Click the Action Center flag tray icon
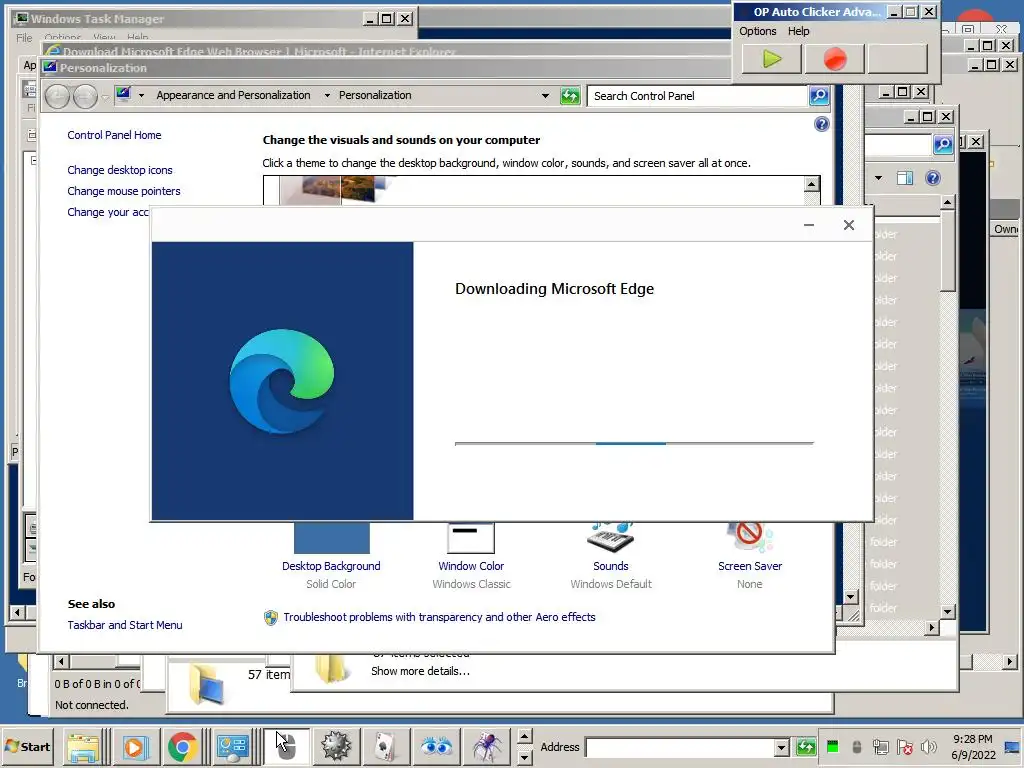1024x768 pixels. click(x=904, y=747)
